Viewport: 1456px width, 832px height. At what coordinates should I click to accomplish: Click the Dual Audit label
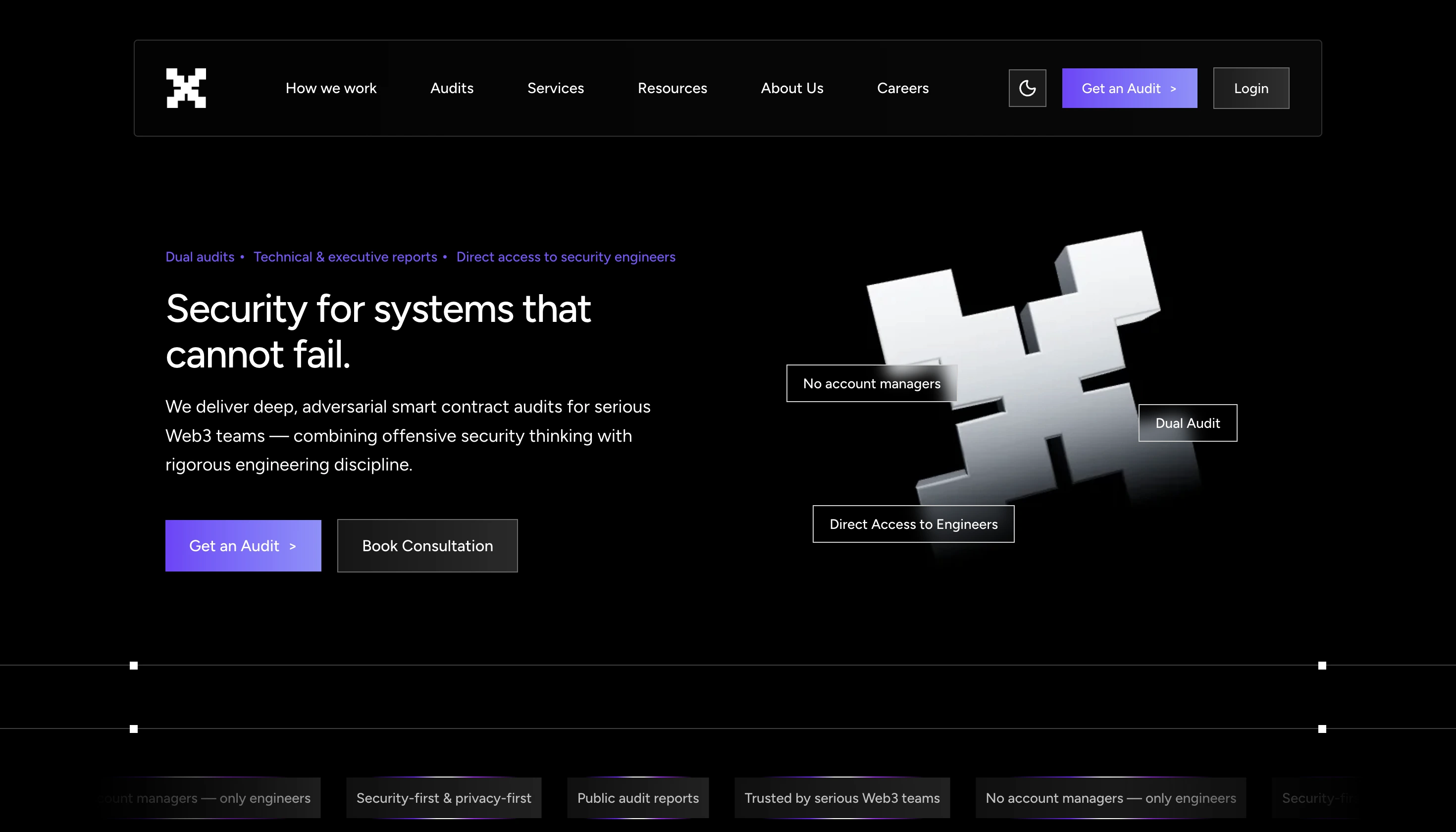(1188, 423)
